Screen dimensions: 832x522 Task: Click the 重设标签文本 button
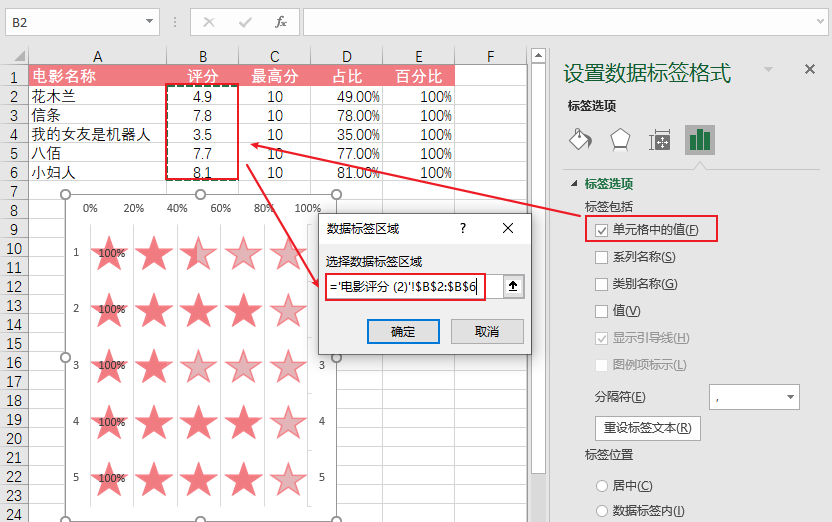648,428
